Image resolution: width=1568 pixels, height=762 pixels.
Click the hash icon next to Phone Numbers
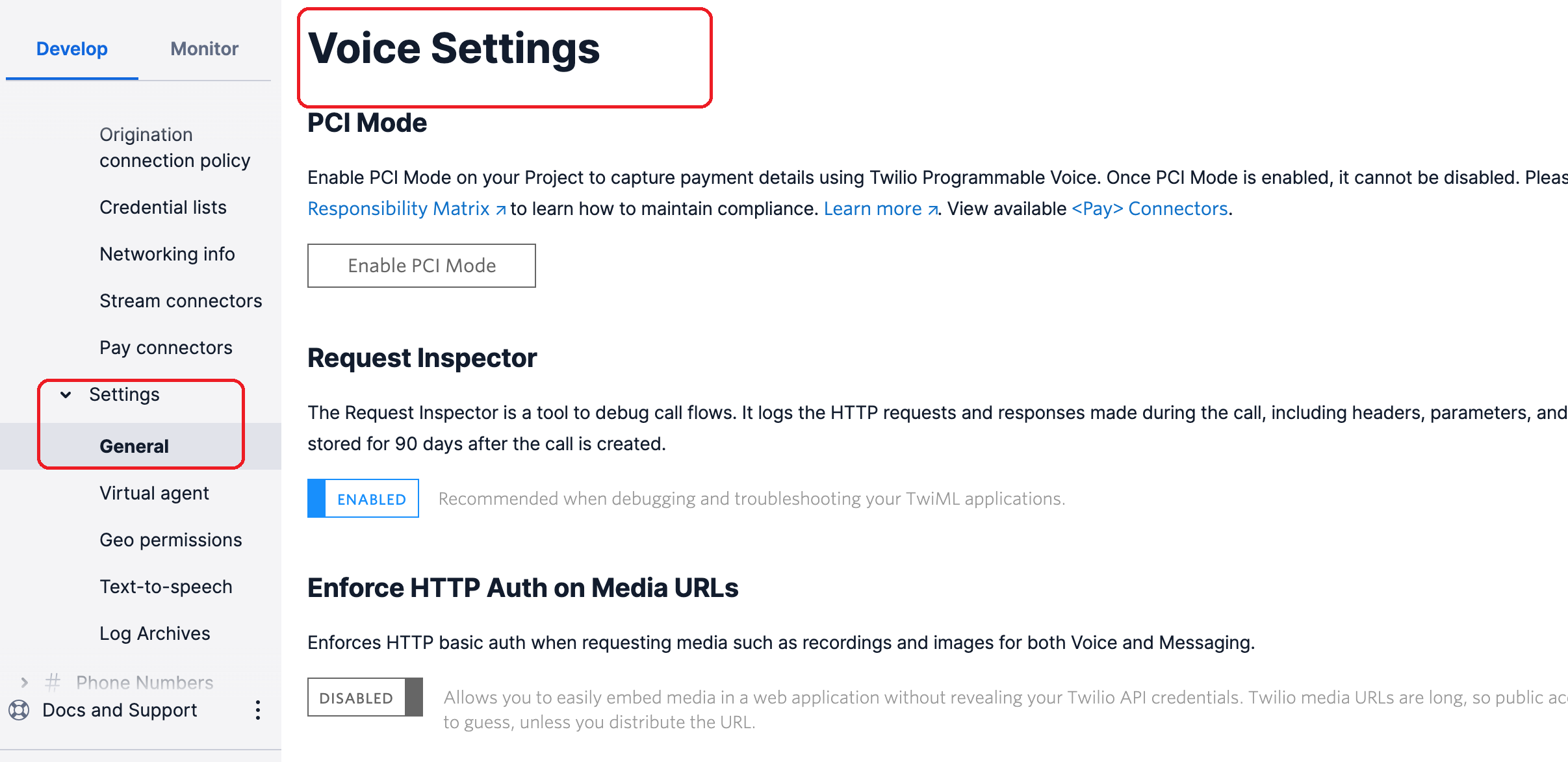(53, 682)
